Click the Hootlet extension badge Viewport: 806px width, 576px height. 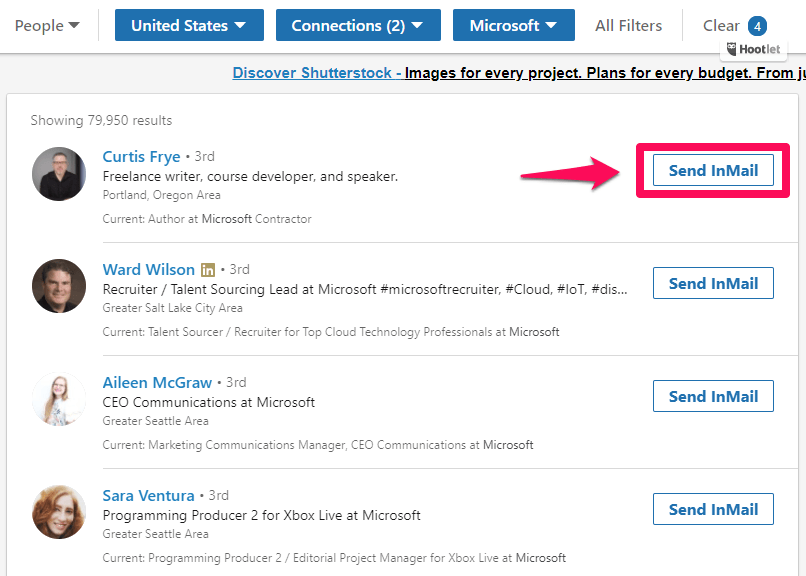tap(752, 49)
